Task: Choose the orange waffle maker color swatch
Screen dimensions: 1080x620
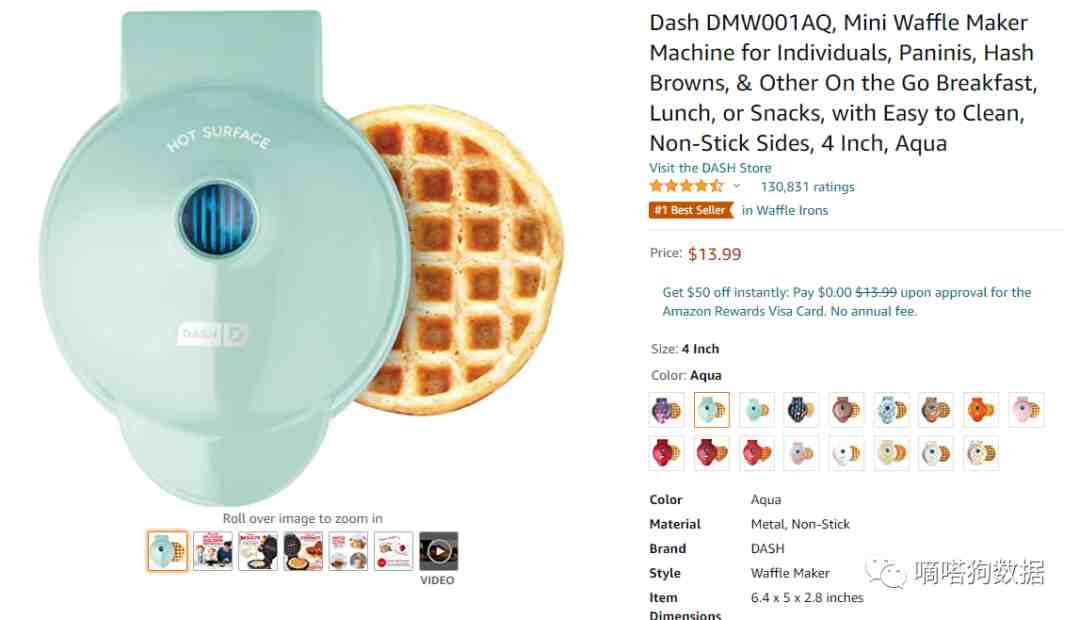Action: 981,410
